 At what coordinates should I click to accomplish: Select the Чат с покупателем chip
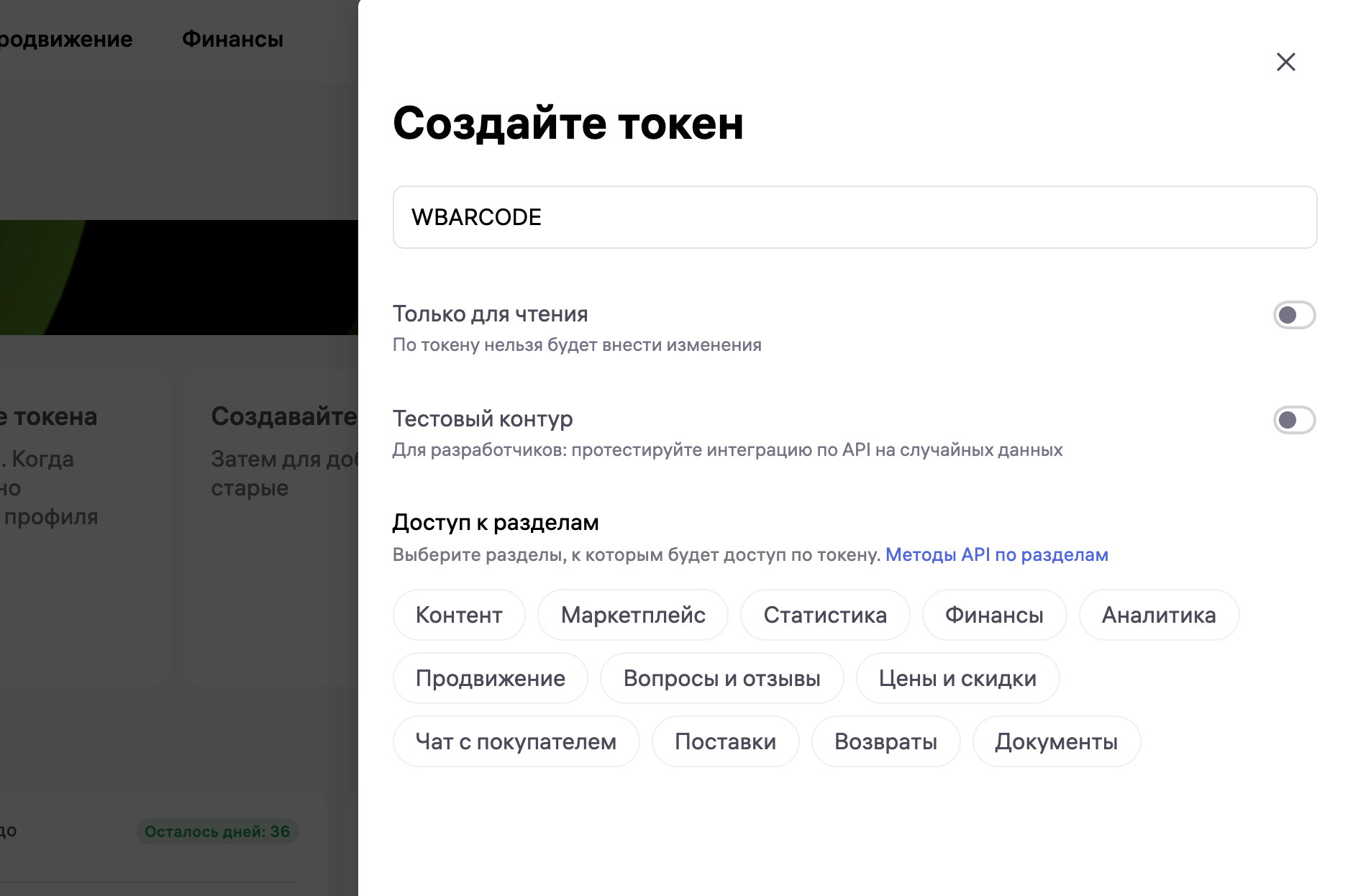pos(516,741)
